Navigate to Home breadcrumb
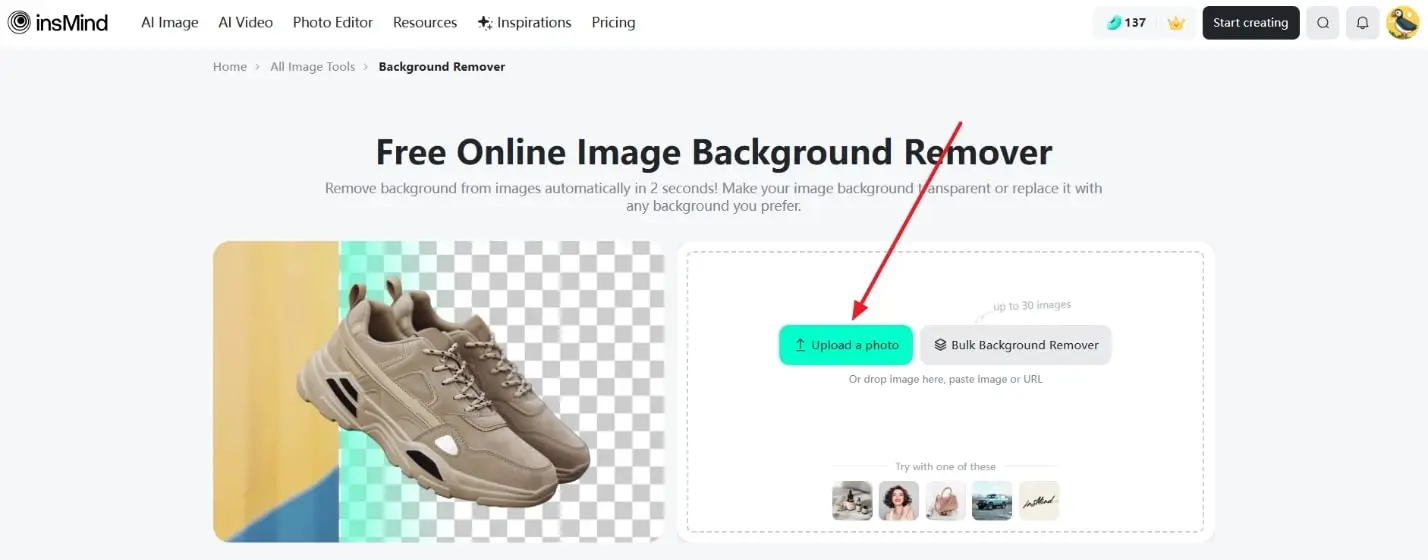This screenshot has height=560, width=1428. [230, 67]
